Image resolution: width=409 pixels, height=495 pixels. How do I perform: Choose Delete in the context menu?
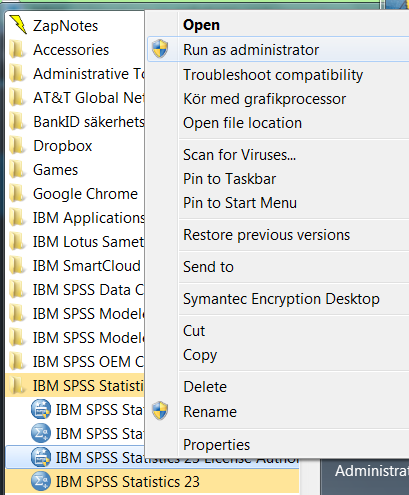[x=205, y=387]
